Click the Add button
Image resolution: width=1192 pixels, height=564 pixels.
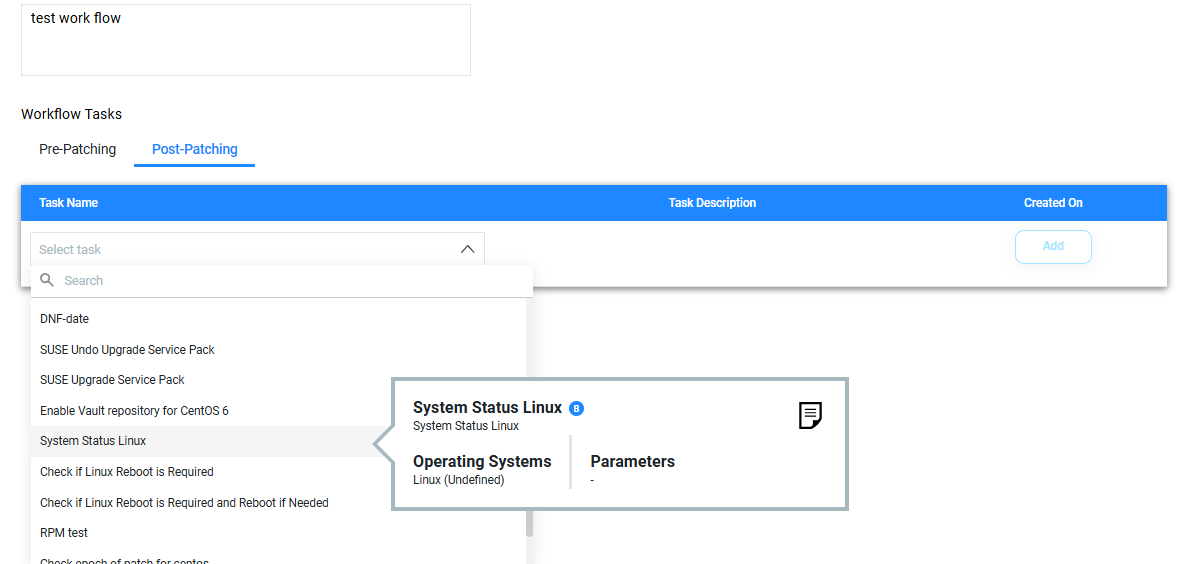coord(1053,246)
